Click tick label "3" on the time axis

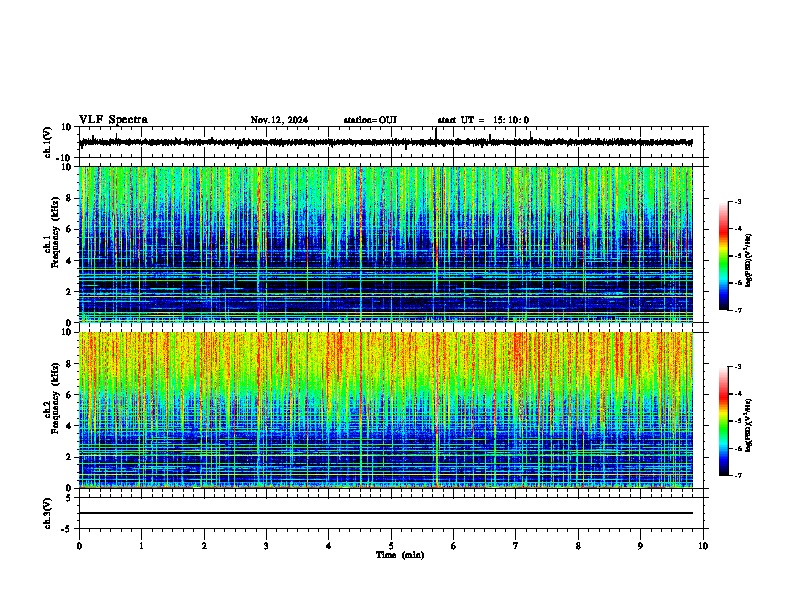(266, 546)
